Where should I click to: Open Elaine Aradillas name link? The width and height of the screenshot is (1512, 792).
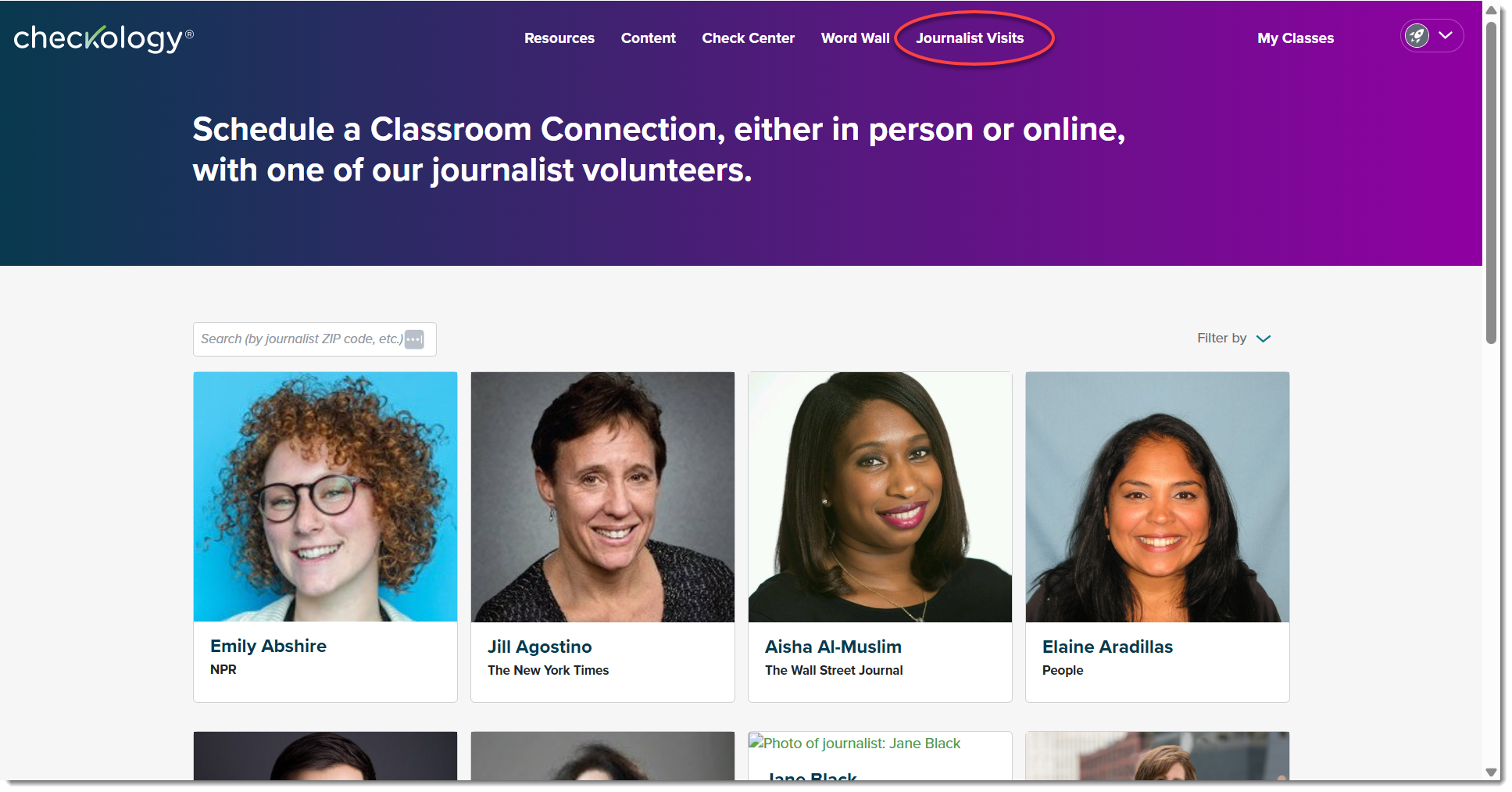click(x=1107, y=647)
